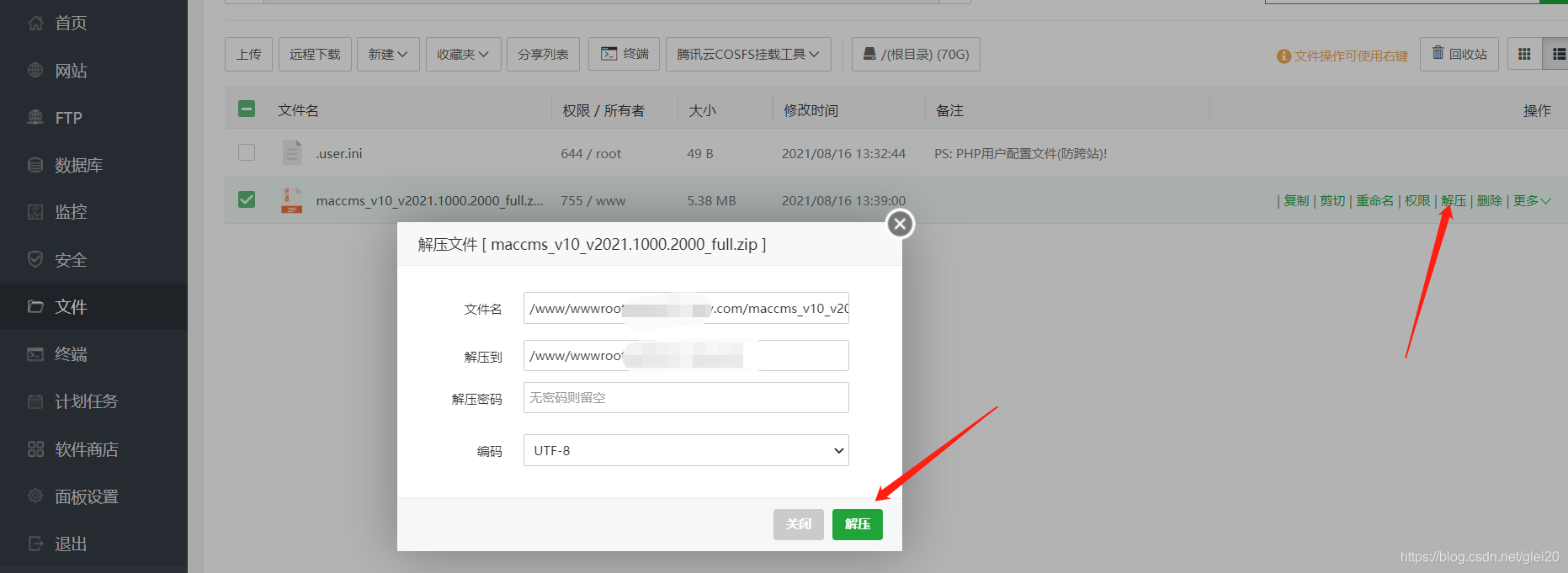
Task: Click the green 解压 confirm button
Action: point(857,524)
